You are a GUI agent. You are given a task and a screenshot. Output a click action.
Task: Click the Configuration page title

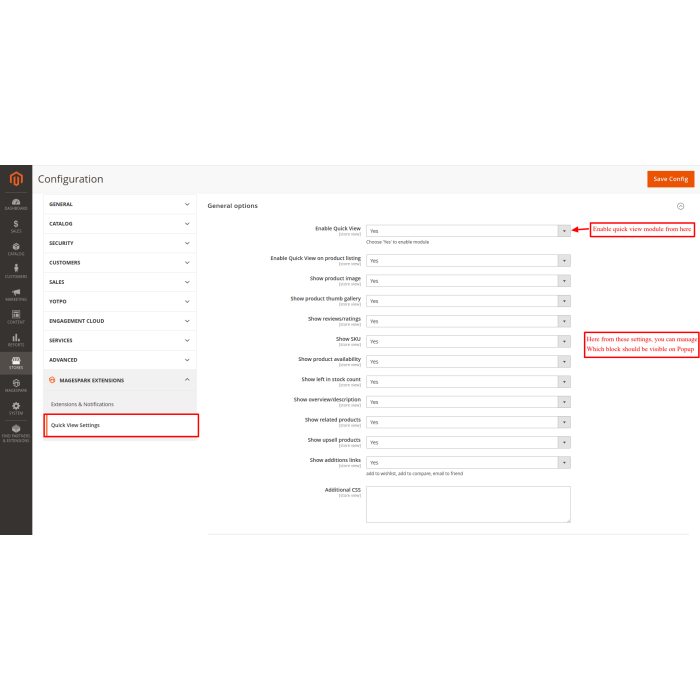coord(71,179)
